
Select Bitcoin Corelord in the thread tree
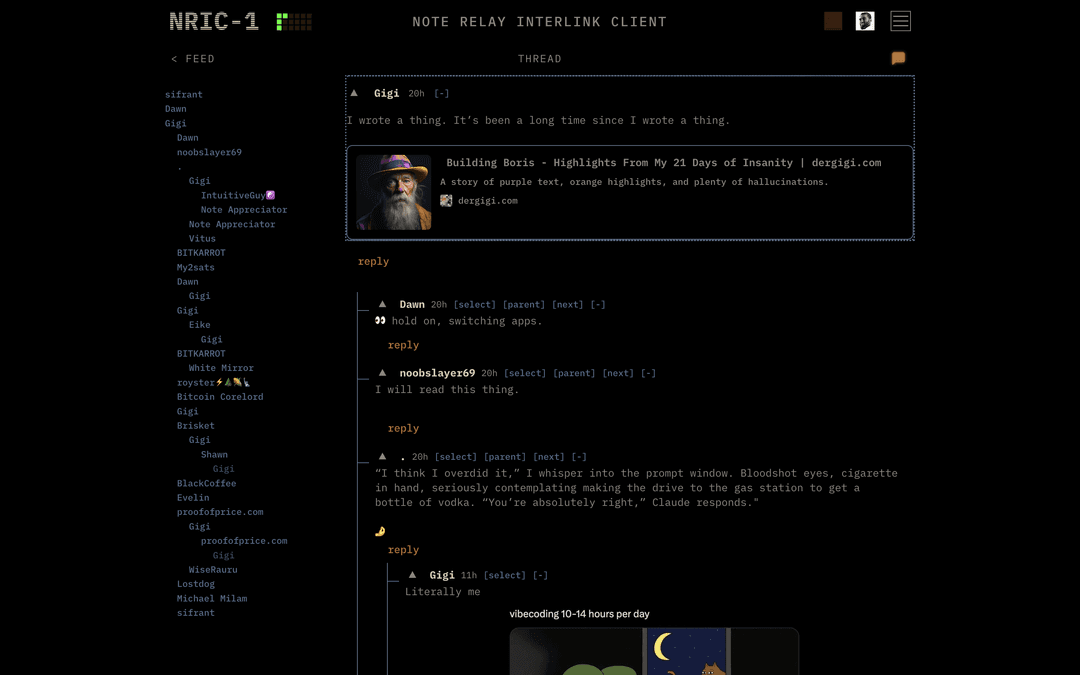coord(220,397)
